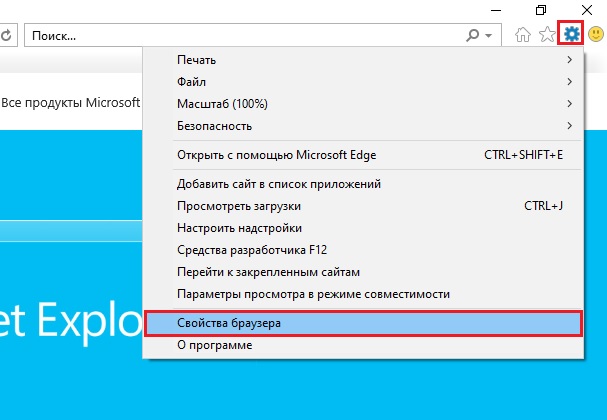
Task: Expand the Файл submenu
Action: [x=363, y=82]
